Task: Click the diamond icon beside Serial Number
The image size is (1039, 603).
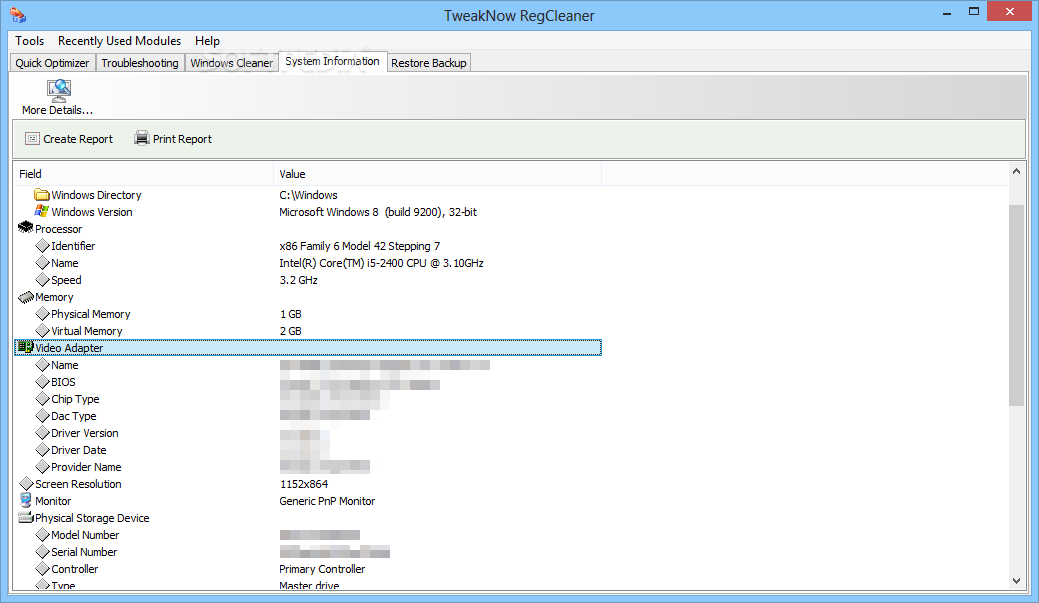Action: [42, 552]
